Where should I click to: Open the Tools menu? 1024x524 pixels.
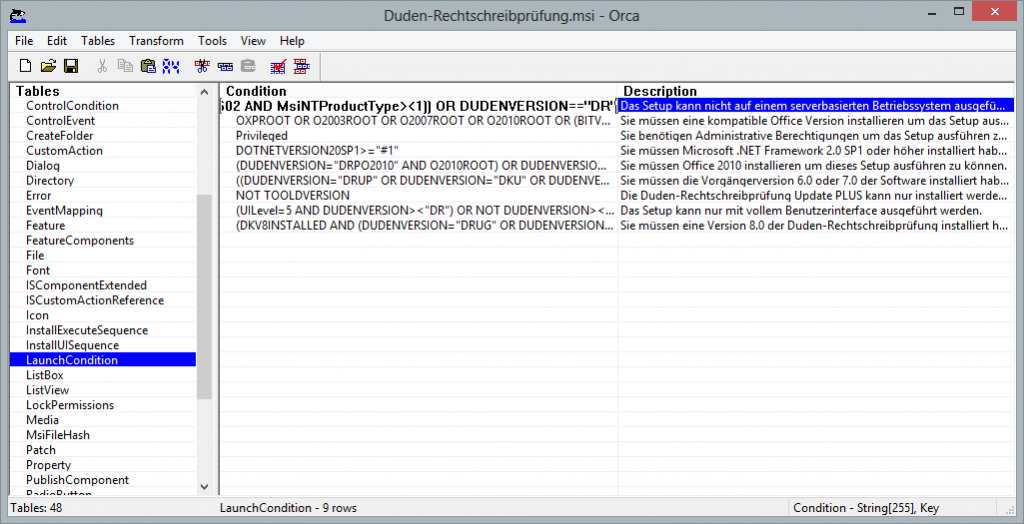coord(212,41)
